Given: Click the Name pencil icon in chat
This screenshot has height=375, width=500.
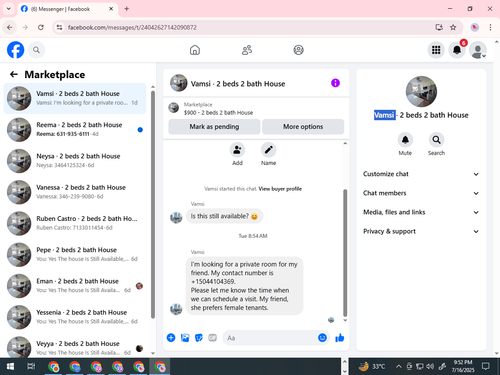Looking at the screenshot, I should tap(268, 150).
